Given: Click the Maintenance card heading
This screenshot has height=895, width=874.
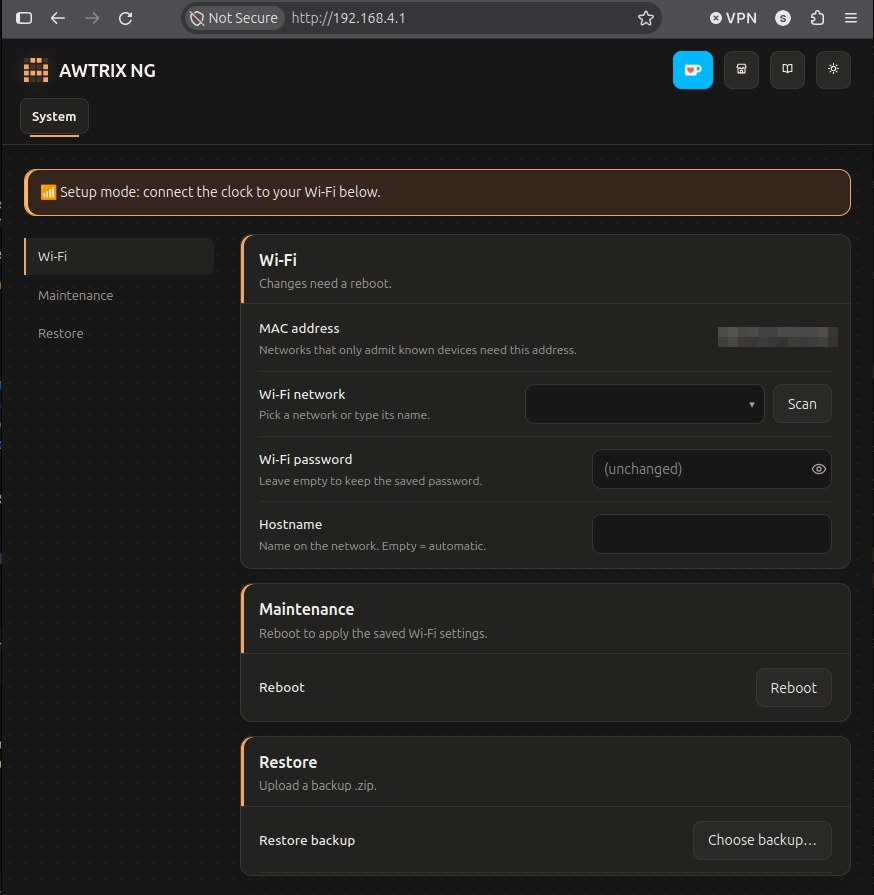Looking at the screenshot, I should pos(307,610).
